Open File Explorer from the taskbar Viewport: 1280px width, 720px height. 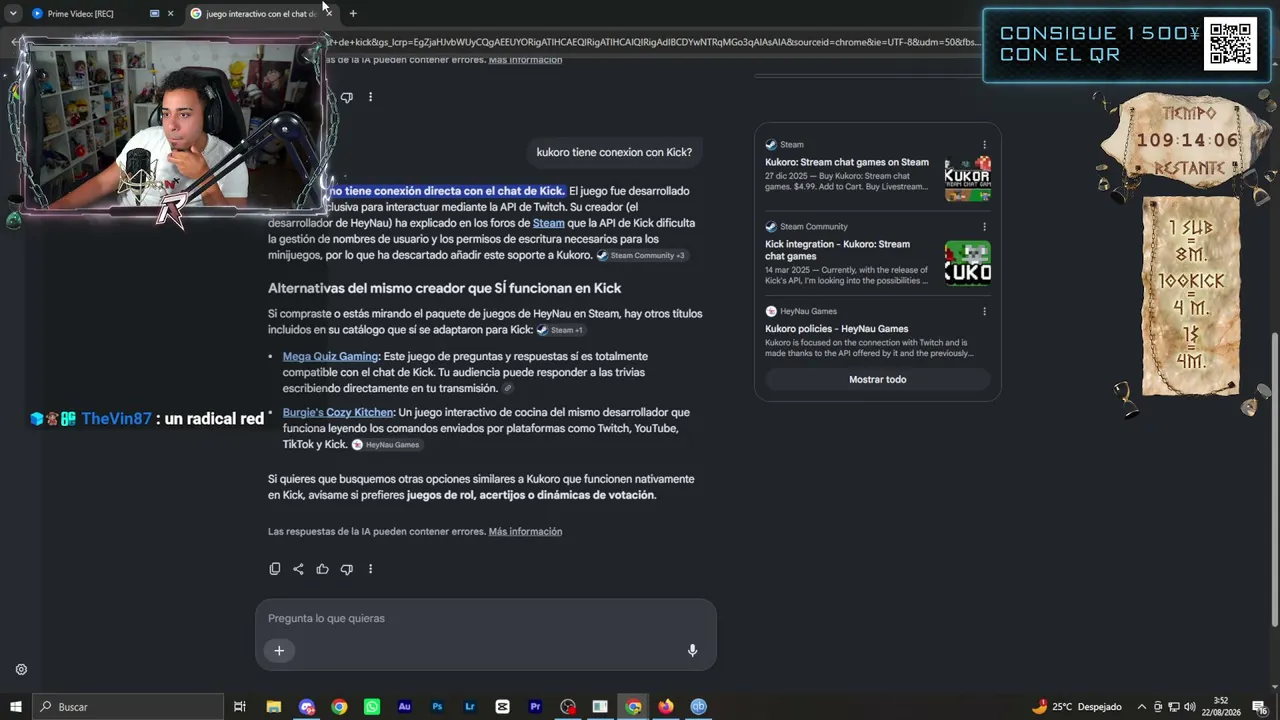[273, 707]
